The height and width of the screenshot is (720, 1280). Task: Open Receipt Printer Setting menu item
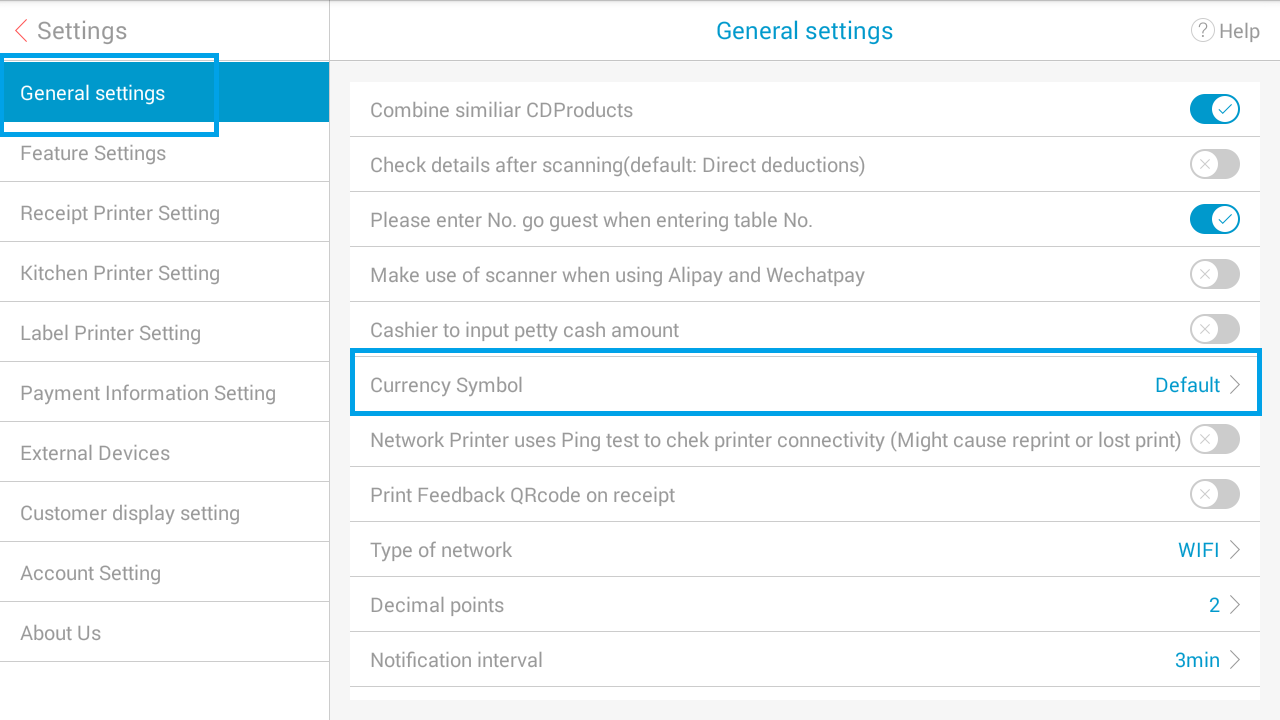tap(164, 213)
